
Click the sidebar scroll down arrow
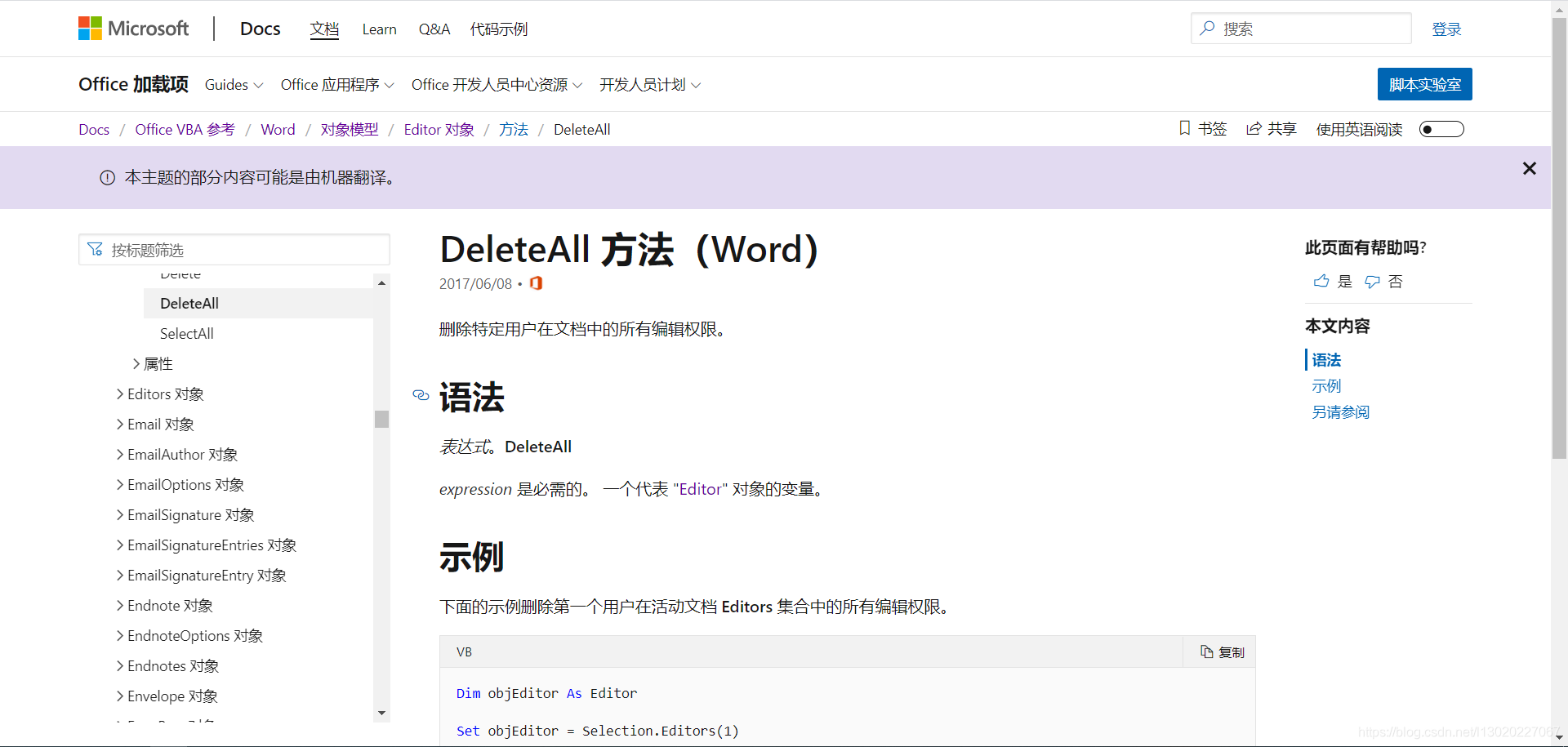(381, 713)
